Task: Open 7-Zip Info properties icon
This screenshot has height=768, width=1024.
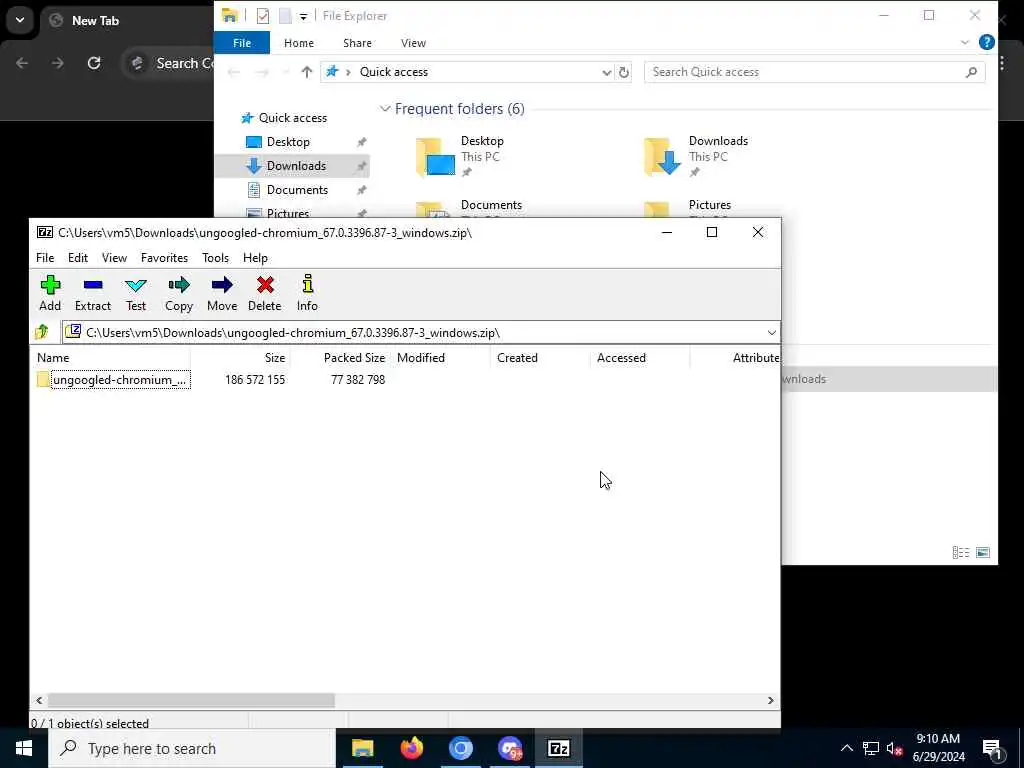Action: tap(307, 293)
